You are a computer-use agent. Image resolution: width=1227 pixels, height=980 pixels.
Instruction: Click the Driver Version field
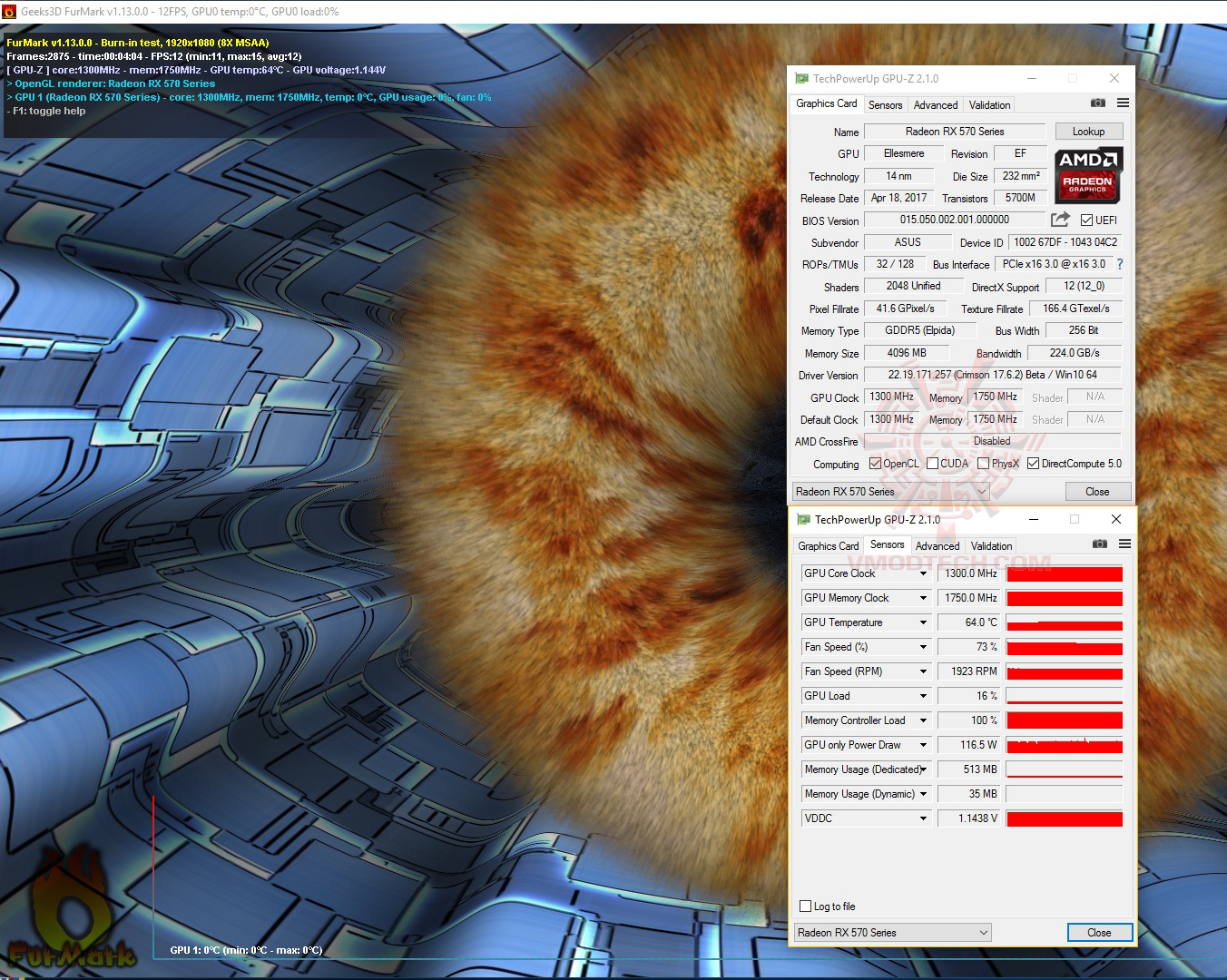tap(992, 375)
